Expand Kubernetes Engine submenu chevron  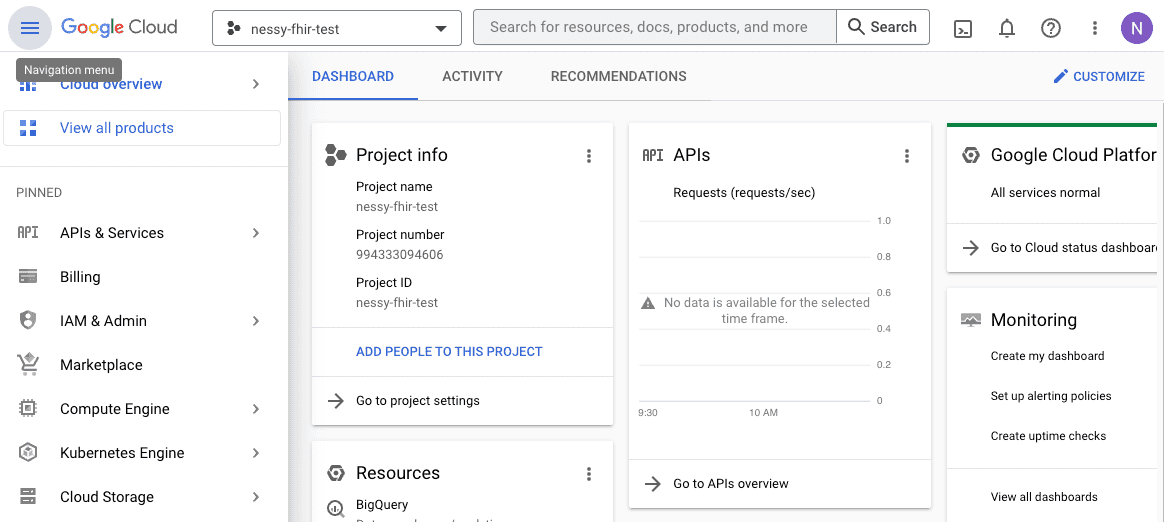pyautogui.click(x=256, y=453)
